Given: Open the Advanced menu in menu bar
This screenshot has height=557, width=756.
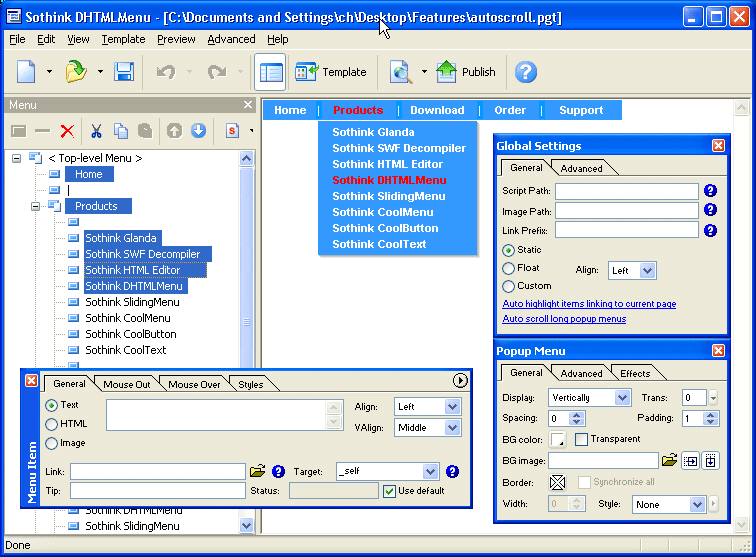Looking at the screenshot, I should (231, 39).
